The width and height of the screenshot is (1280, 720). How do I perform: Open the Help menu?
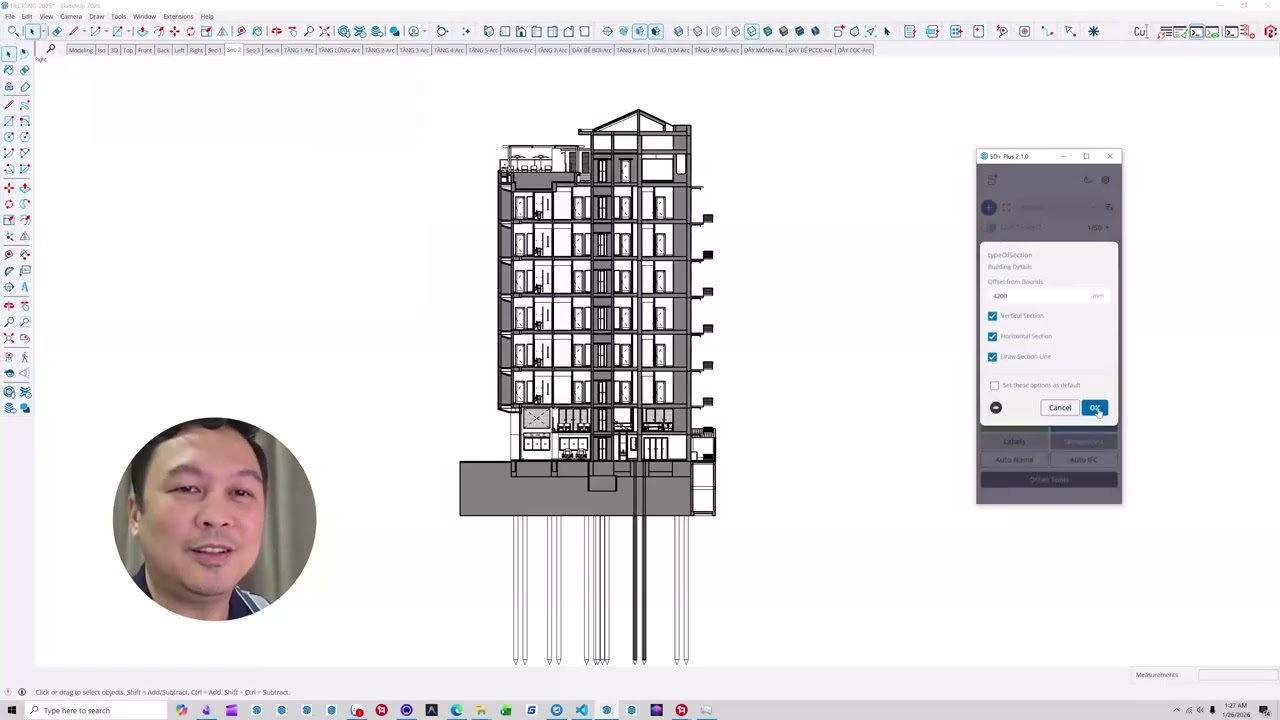(x=207, y=16)
